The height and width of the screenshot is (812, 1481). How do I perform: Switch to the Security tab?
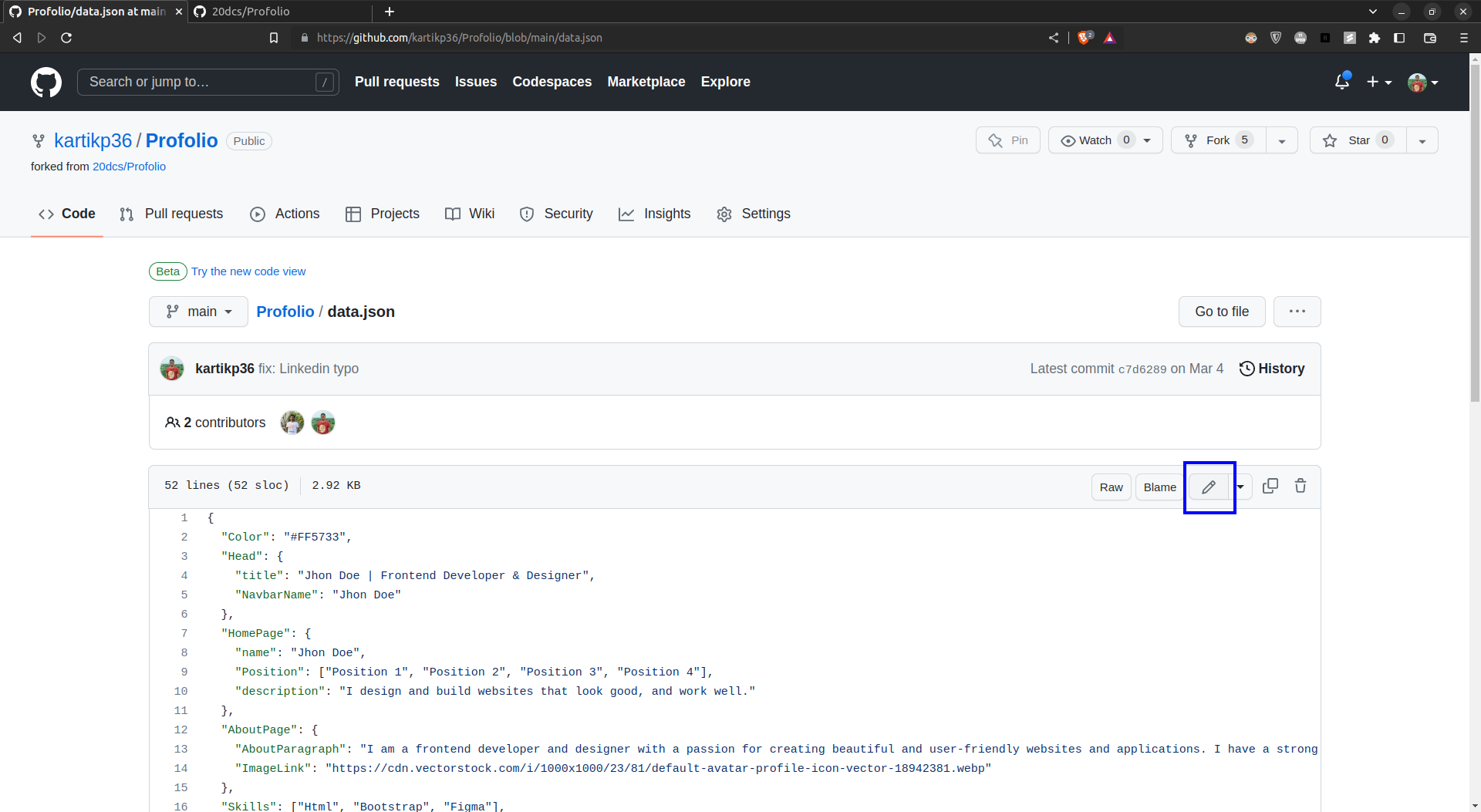(x=556, y=214)
